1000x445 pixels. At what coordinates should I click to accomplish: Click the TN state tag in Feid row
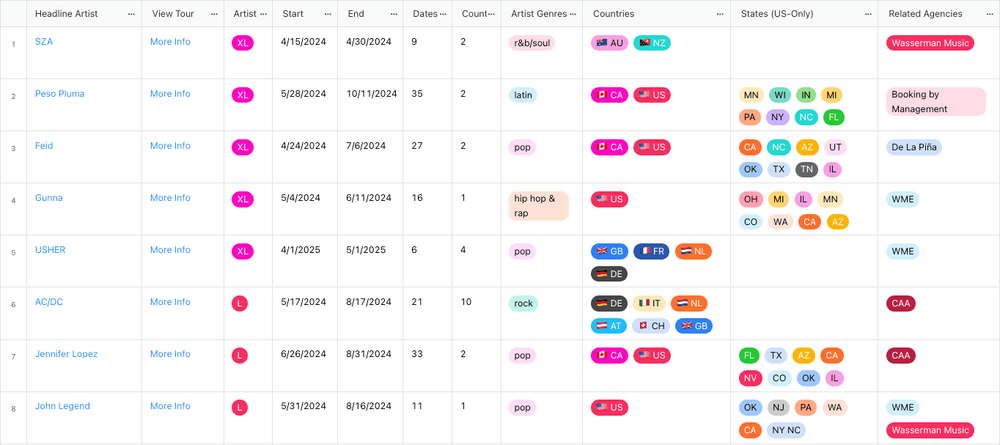click(807, 170)
